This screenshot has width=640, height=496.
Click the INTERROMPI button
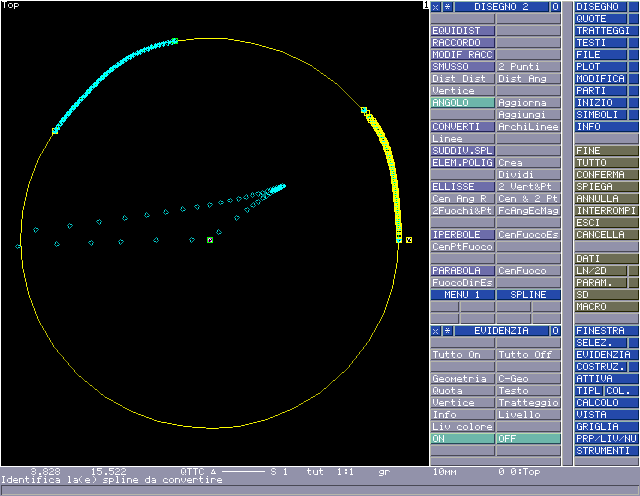607,211
